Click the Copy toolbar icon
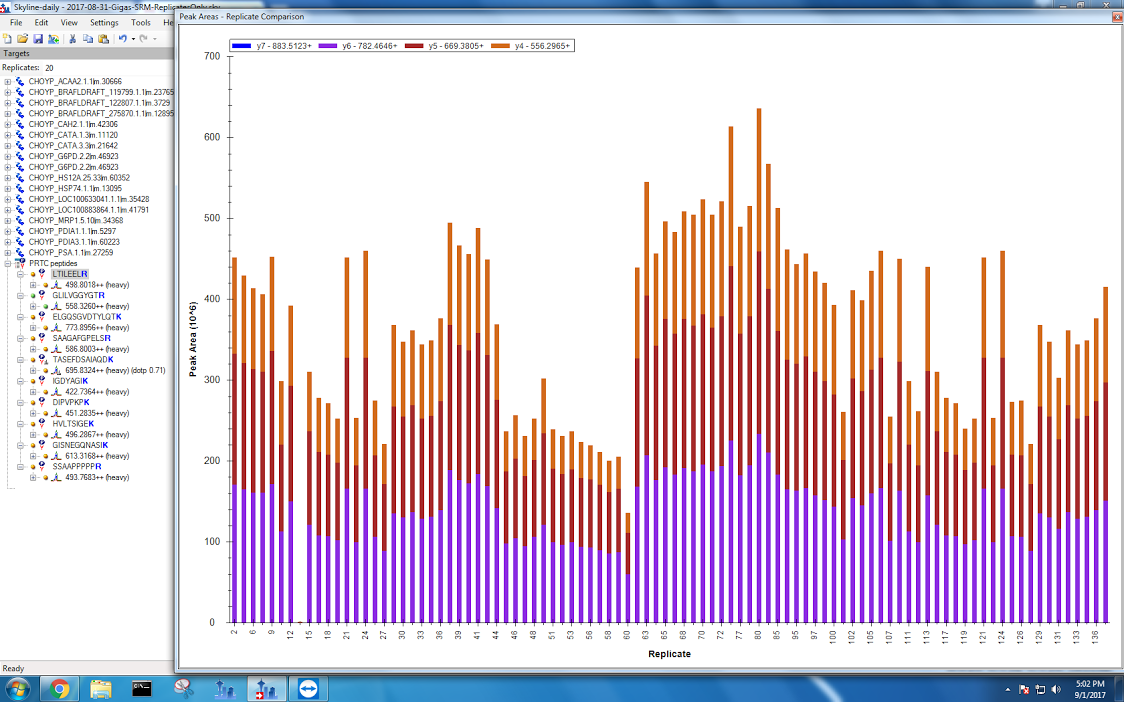The height and width of the screenshot is (702, 1124). 88,38
